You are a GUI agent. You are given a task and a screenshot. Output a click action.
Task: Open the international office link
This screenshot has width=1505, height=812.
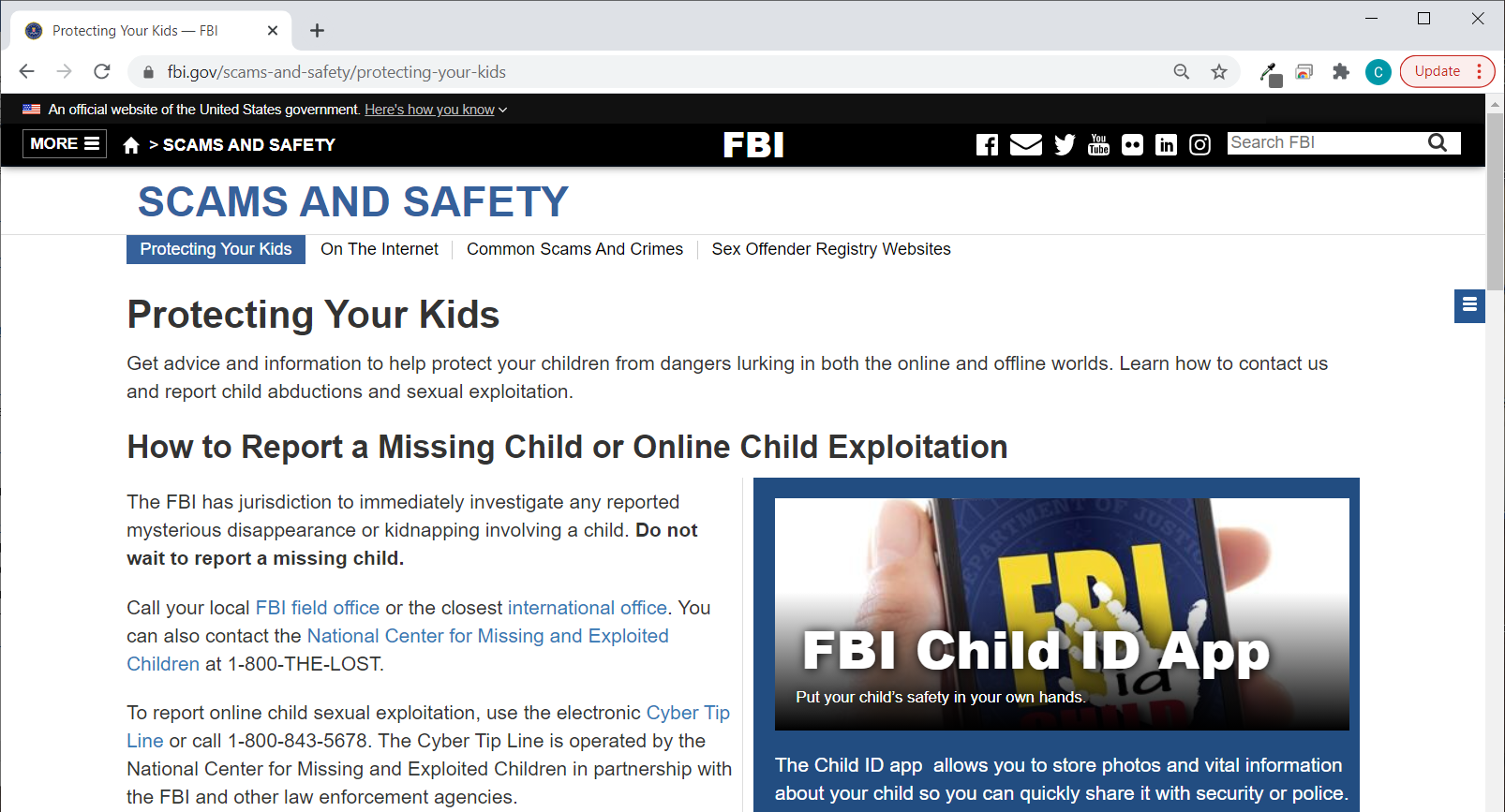tap(588, 608)
